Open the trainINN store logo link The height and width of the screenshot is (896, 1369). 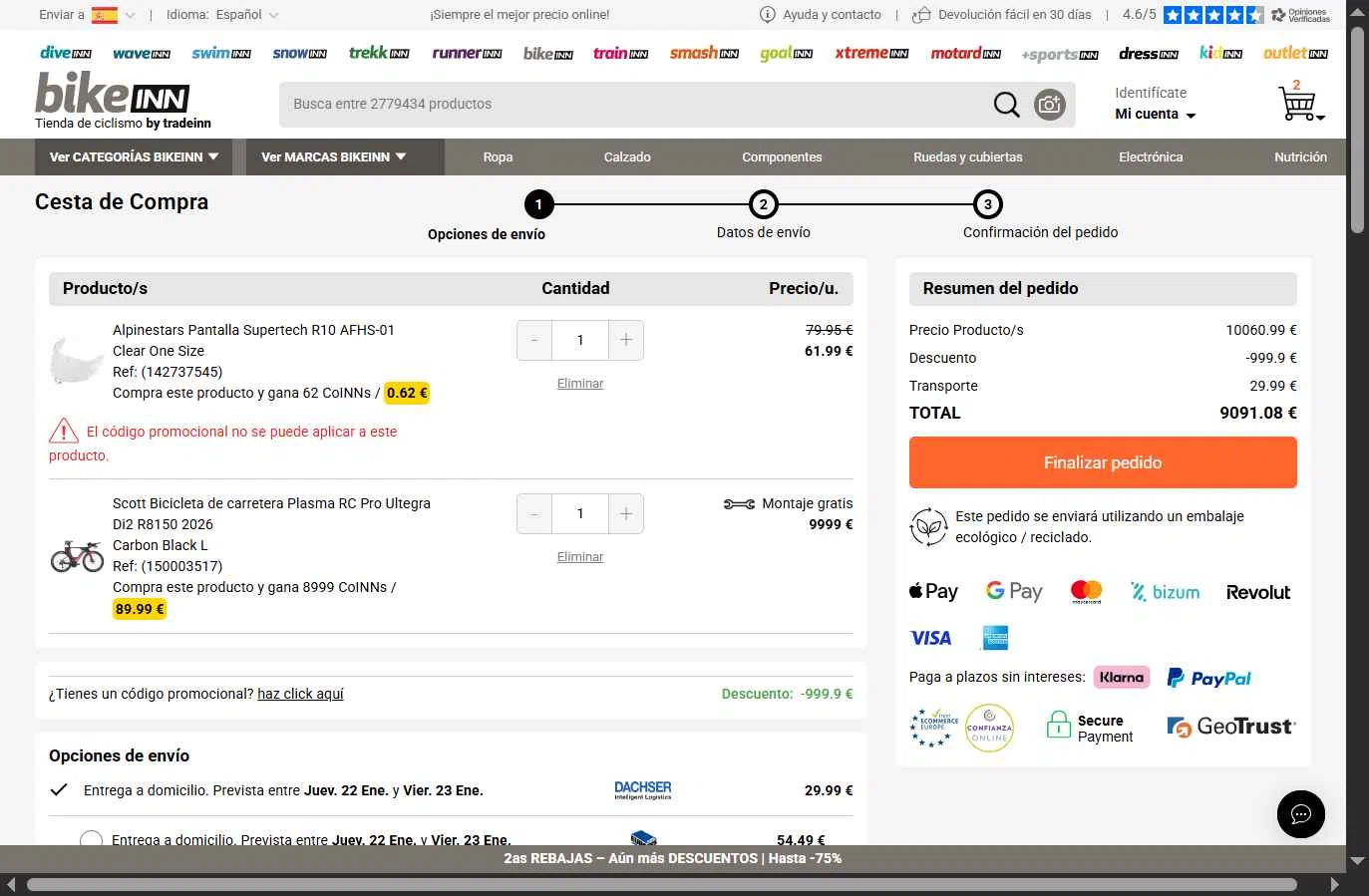point(621,53)
